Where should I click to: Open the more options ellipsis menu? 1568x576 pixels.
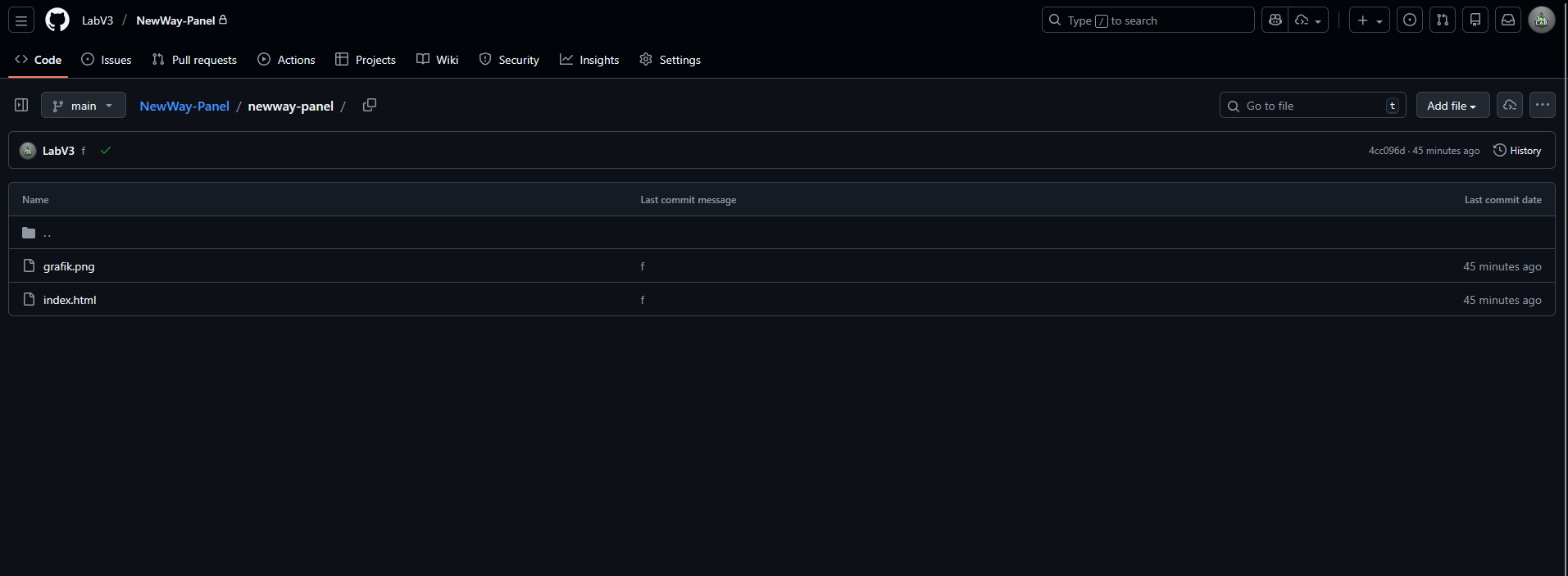[1543, 105]
